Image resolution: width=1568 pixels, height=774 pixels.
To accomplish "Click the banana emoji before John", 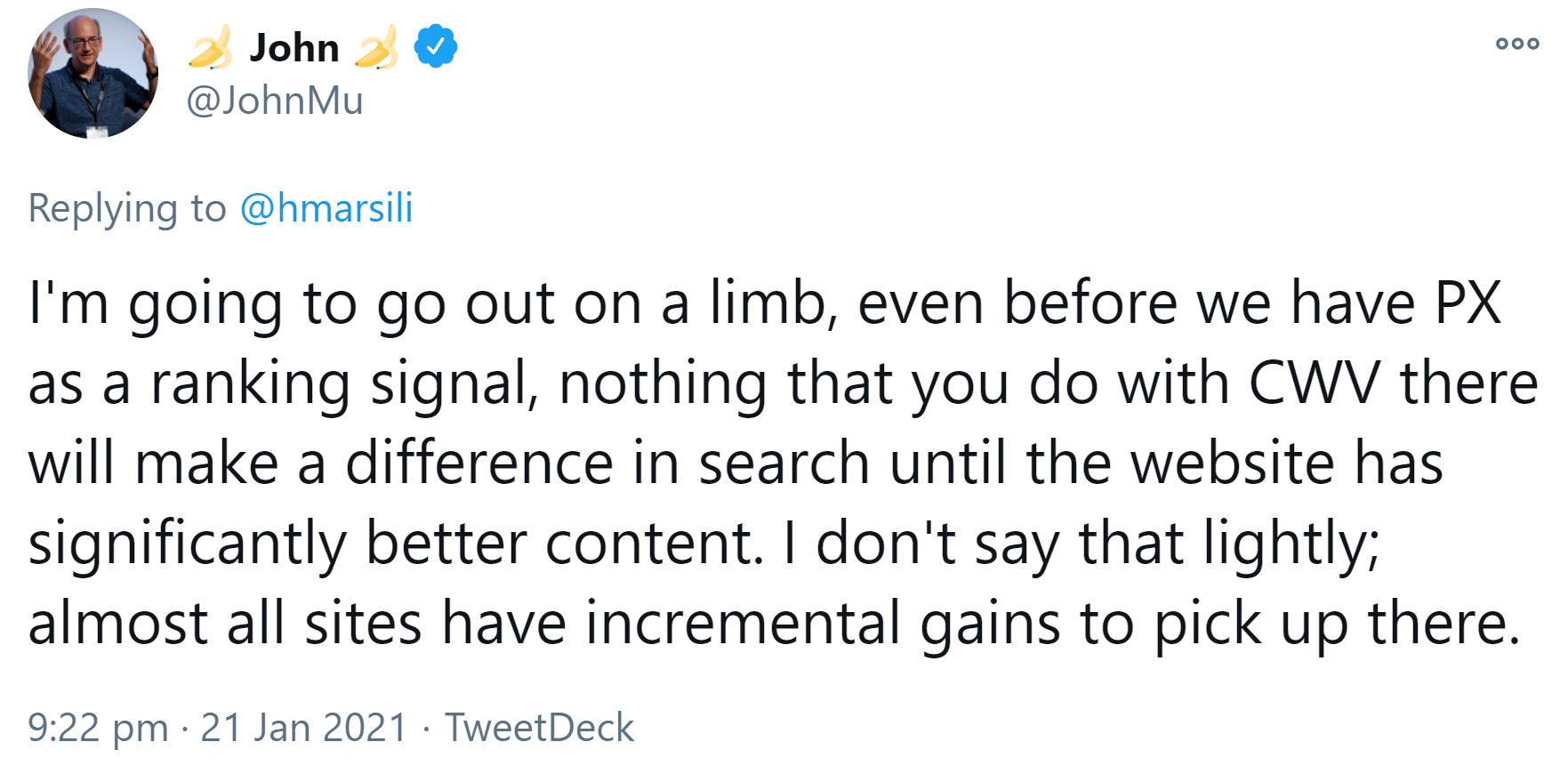I will coord(211,47).
